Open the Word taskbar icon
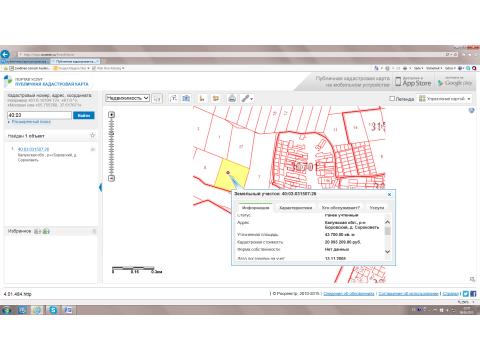Viewport: 480px width, 360px height. pos(68,310)
